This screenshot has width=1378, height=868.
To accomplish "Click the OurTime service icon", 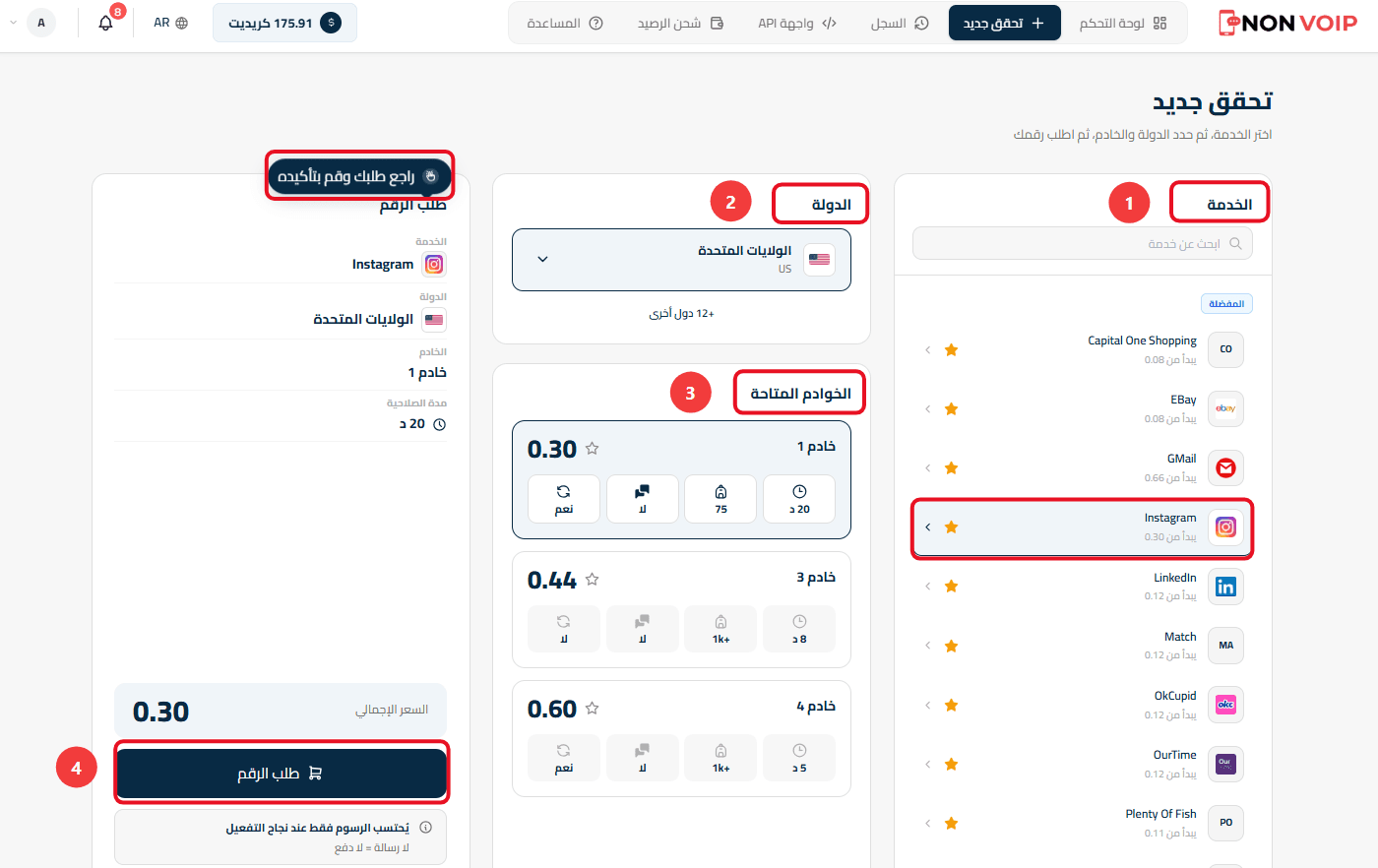I will coord(1225,764).
